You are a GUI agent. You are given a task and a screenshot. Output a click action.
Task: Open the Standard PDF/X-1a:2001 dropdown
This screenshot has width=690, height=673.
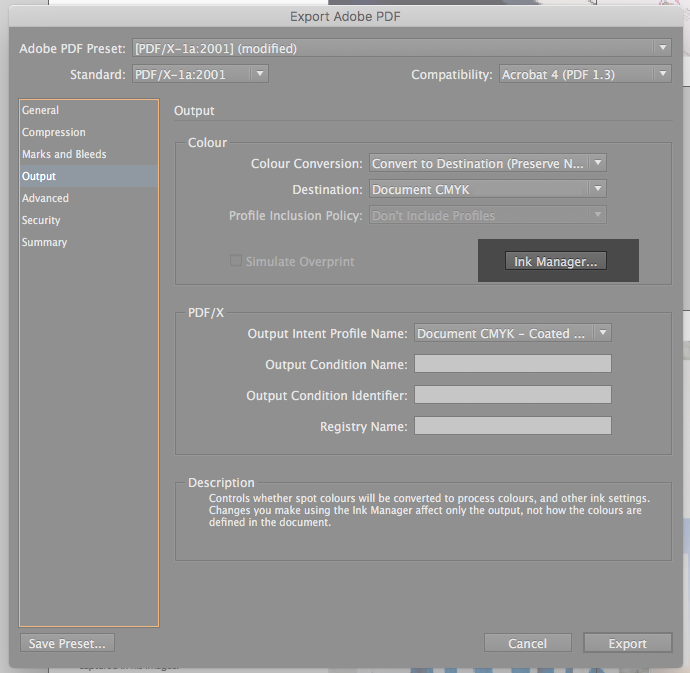click(x=200, y=74)
